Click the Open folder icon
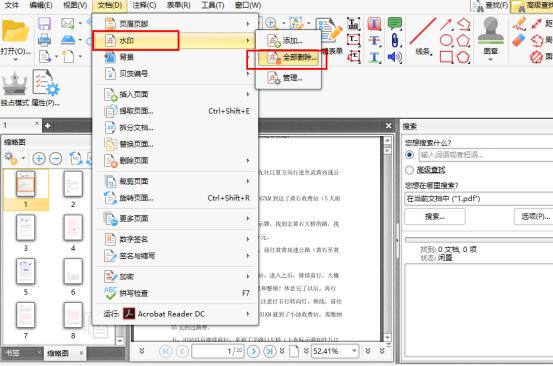 [x=15, y=32]
